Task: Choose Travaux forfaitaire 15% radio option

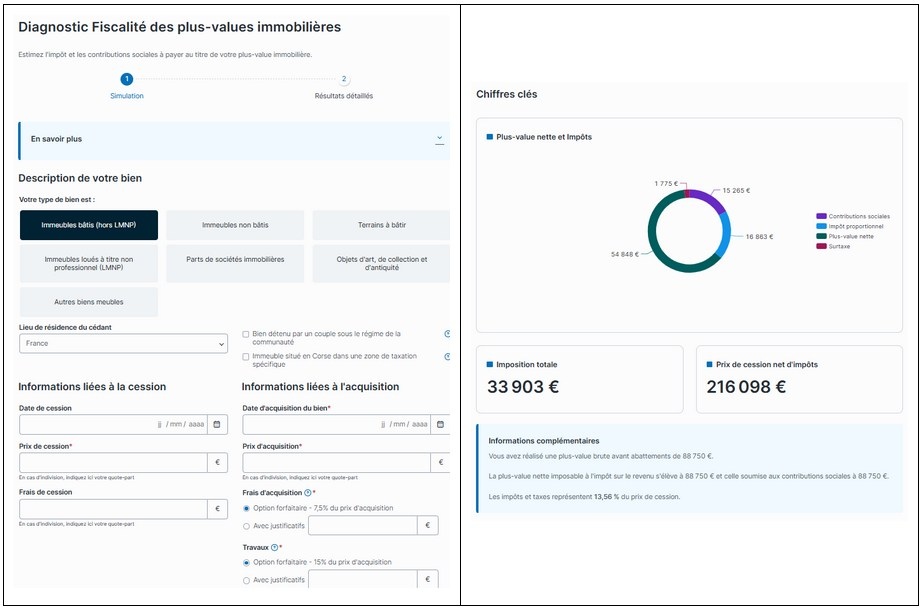Action: coord(247,562)
